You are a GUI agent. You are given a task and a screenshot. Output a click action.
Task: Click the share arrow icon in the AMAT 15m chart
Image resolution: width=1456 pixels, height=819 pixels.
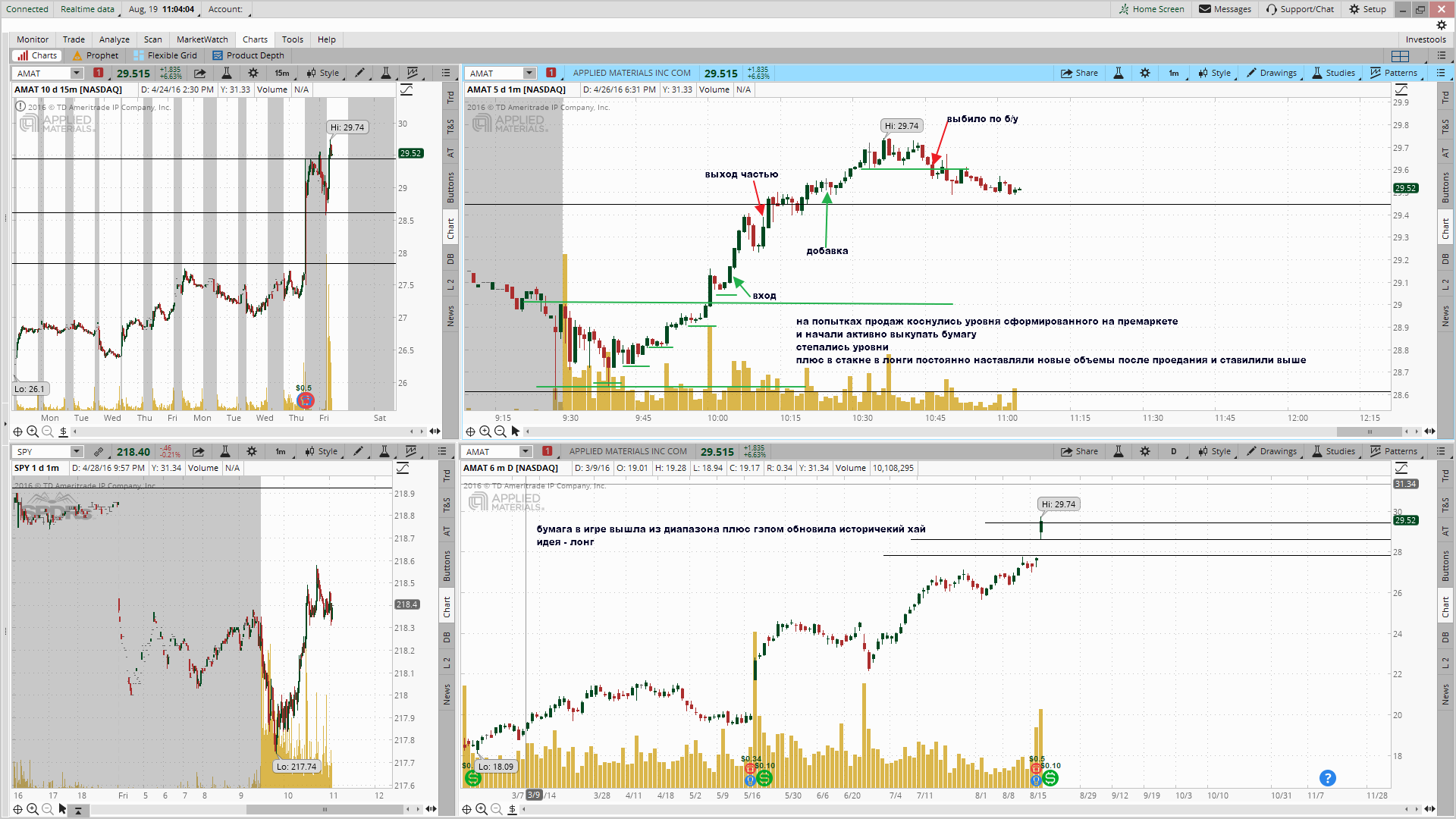pyautogui.click(x=199, y=73)
